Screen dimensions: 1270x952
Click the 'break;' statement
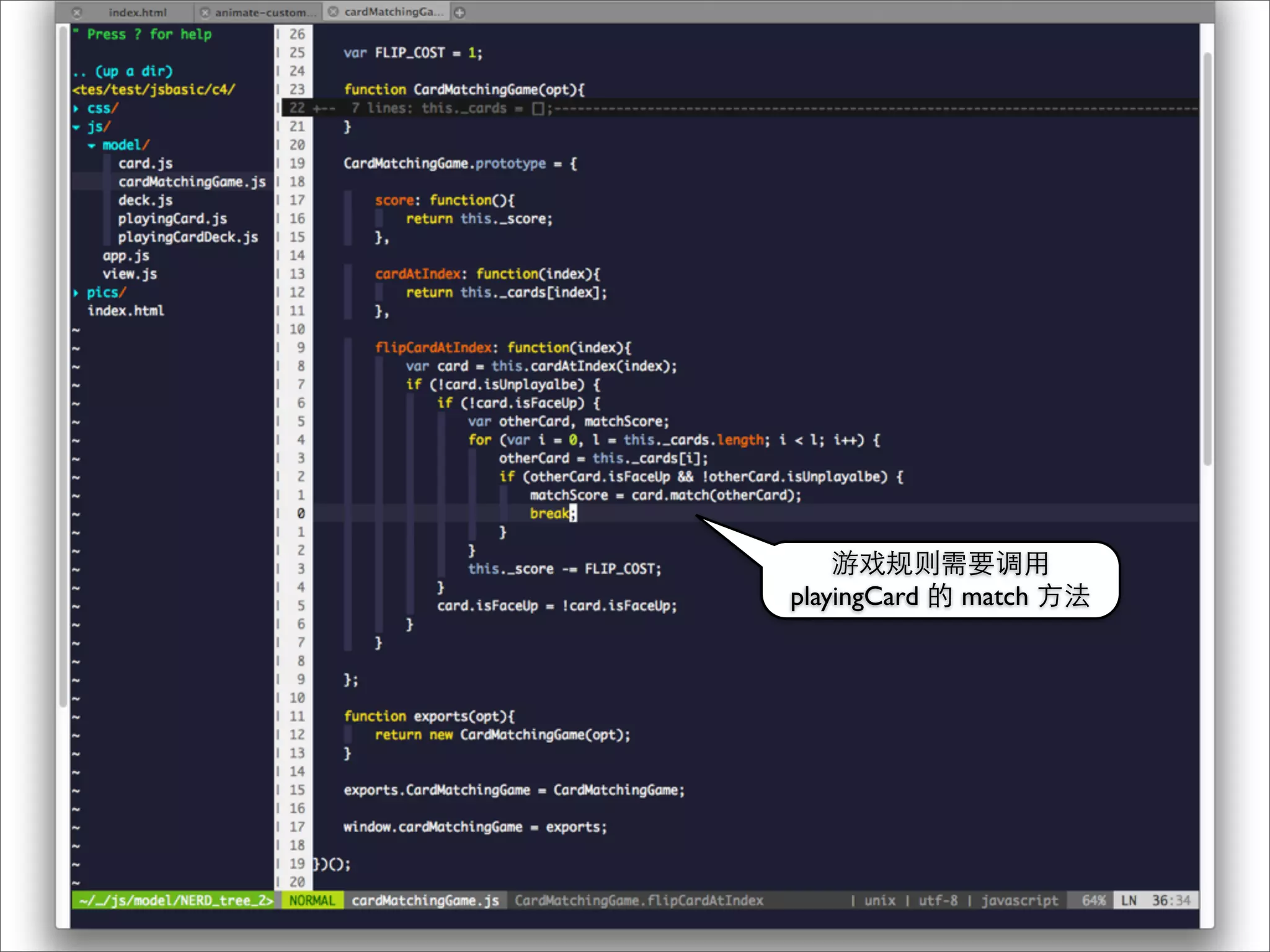pyautogui.click(x=553, y=514)
